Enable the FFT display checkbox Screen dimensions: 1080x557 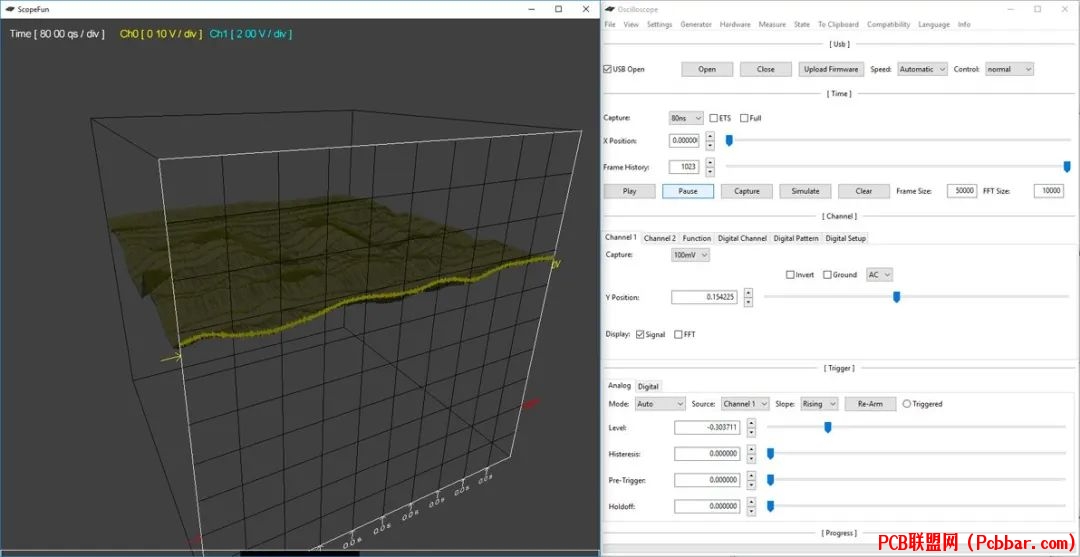[x=678, y=335]
